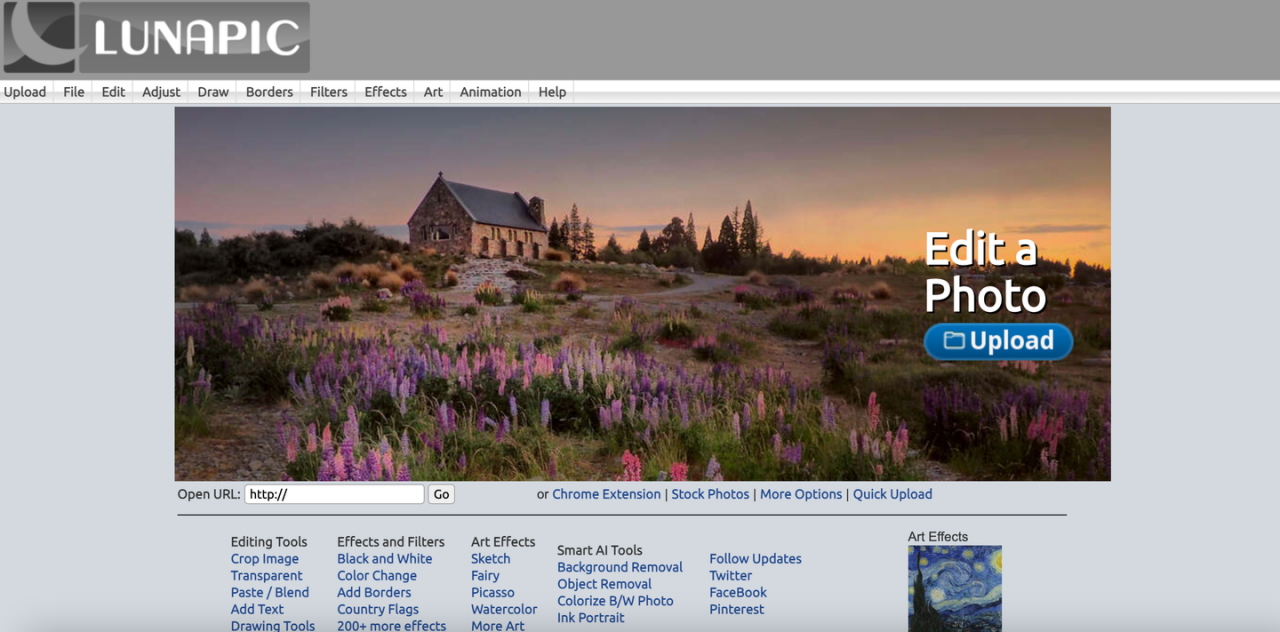Open the Background Removal AI tool
1280x632 pixels.
(x=620, y=568)
